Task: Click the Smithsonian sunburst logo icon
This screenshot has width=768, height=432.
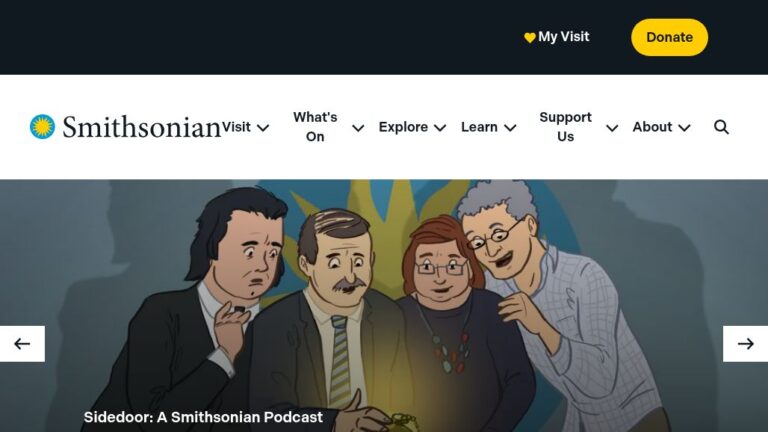Action: click(42, 127)
